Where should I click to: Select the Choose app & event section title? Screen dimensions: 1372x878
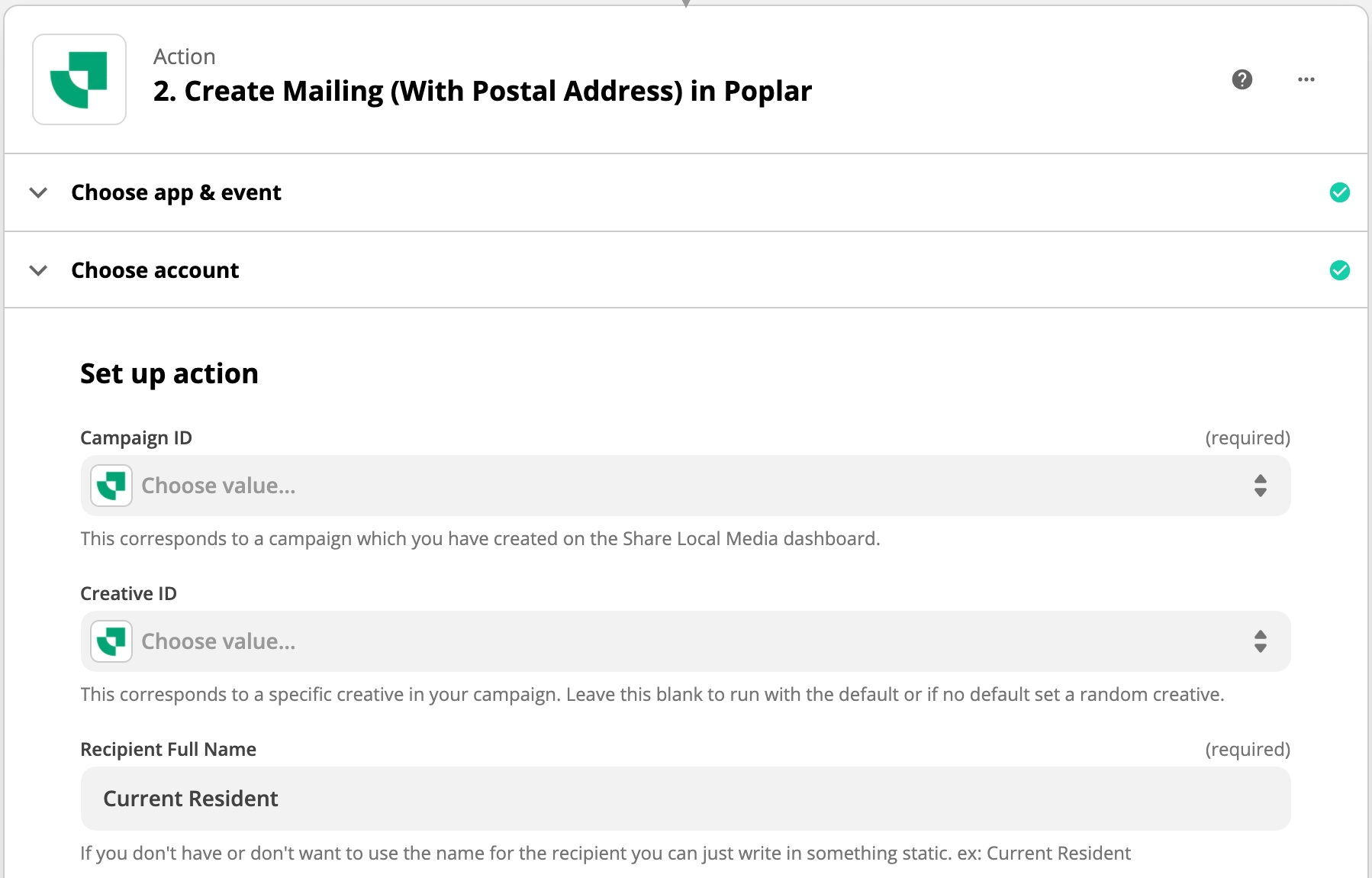click(176, 192)
